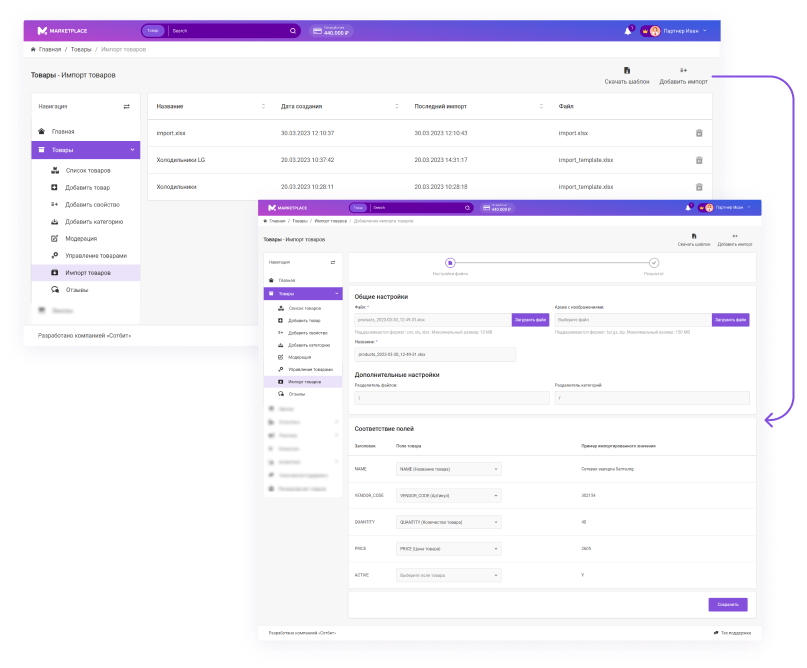Open Список товаров in back sidebar

coord(87,170)
